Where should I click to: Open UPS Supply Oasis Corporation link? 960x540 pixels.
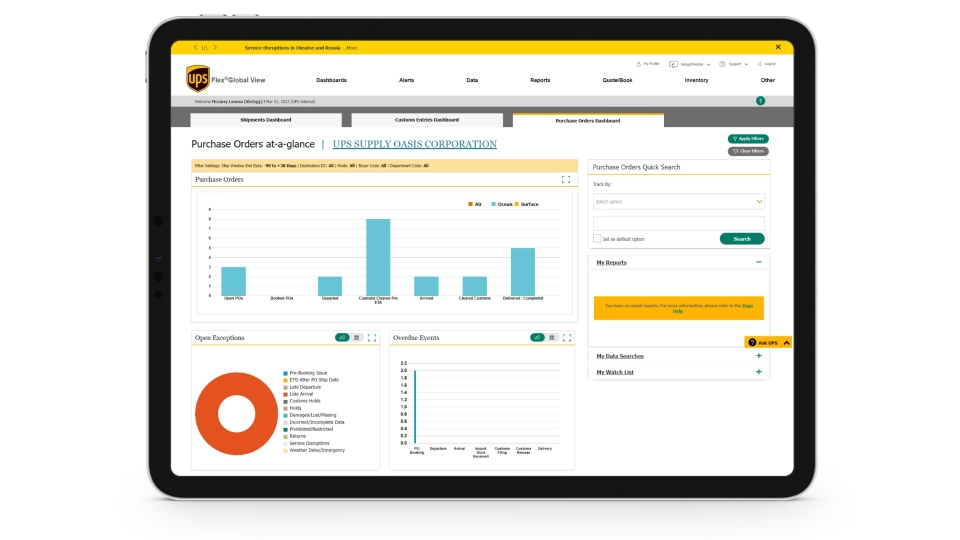414,144
